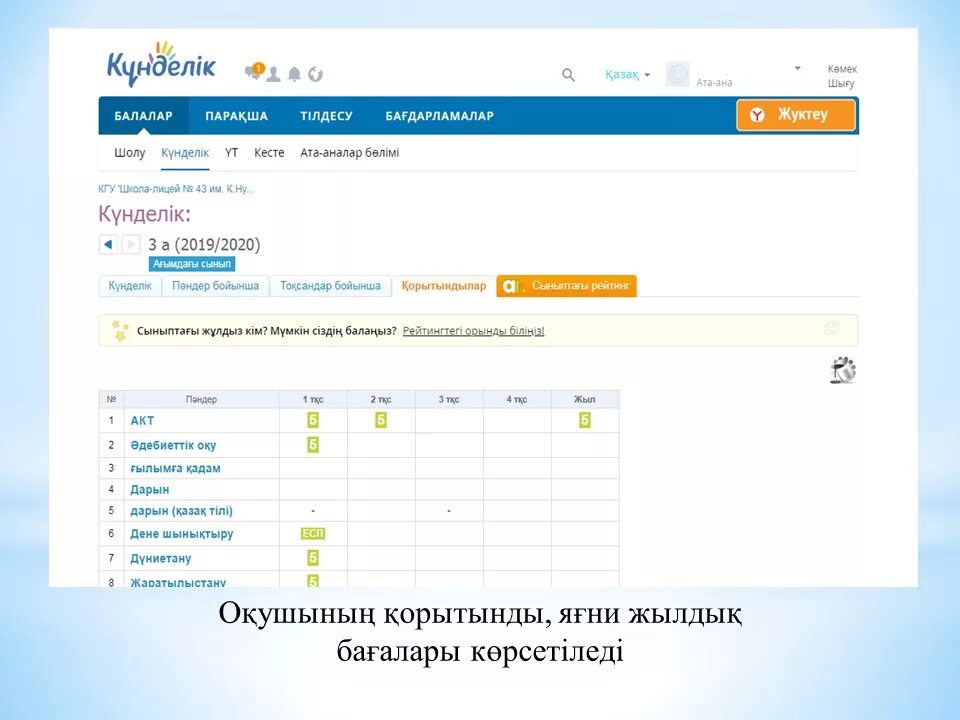
Task: Click the globe sync icon in the header
Action: [x=315, y=73]
